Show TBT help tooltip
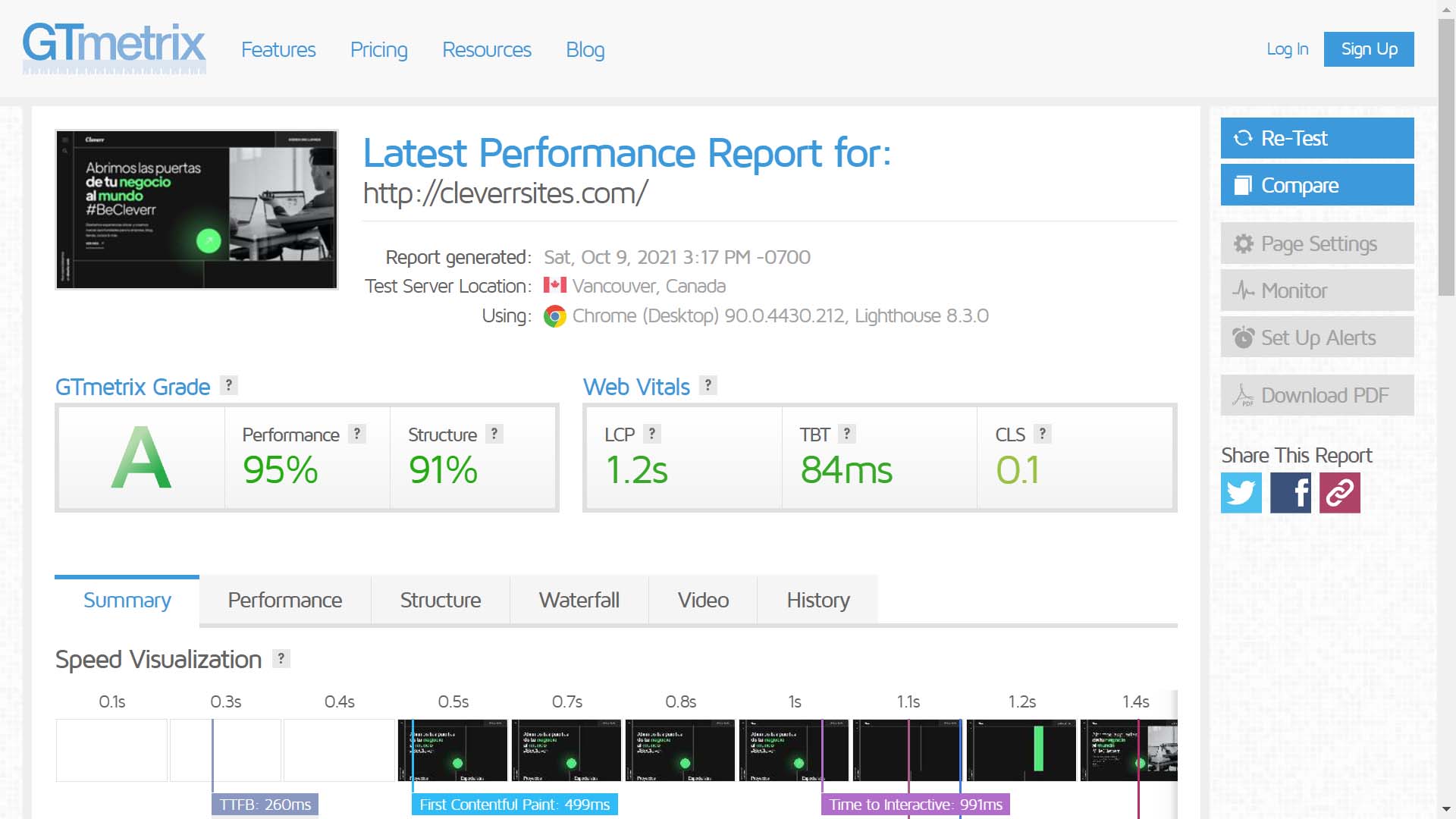The width and height of the screenshot is (1456, 819). 847,434
